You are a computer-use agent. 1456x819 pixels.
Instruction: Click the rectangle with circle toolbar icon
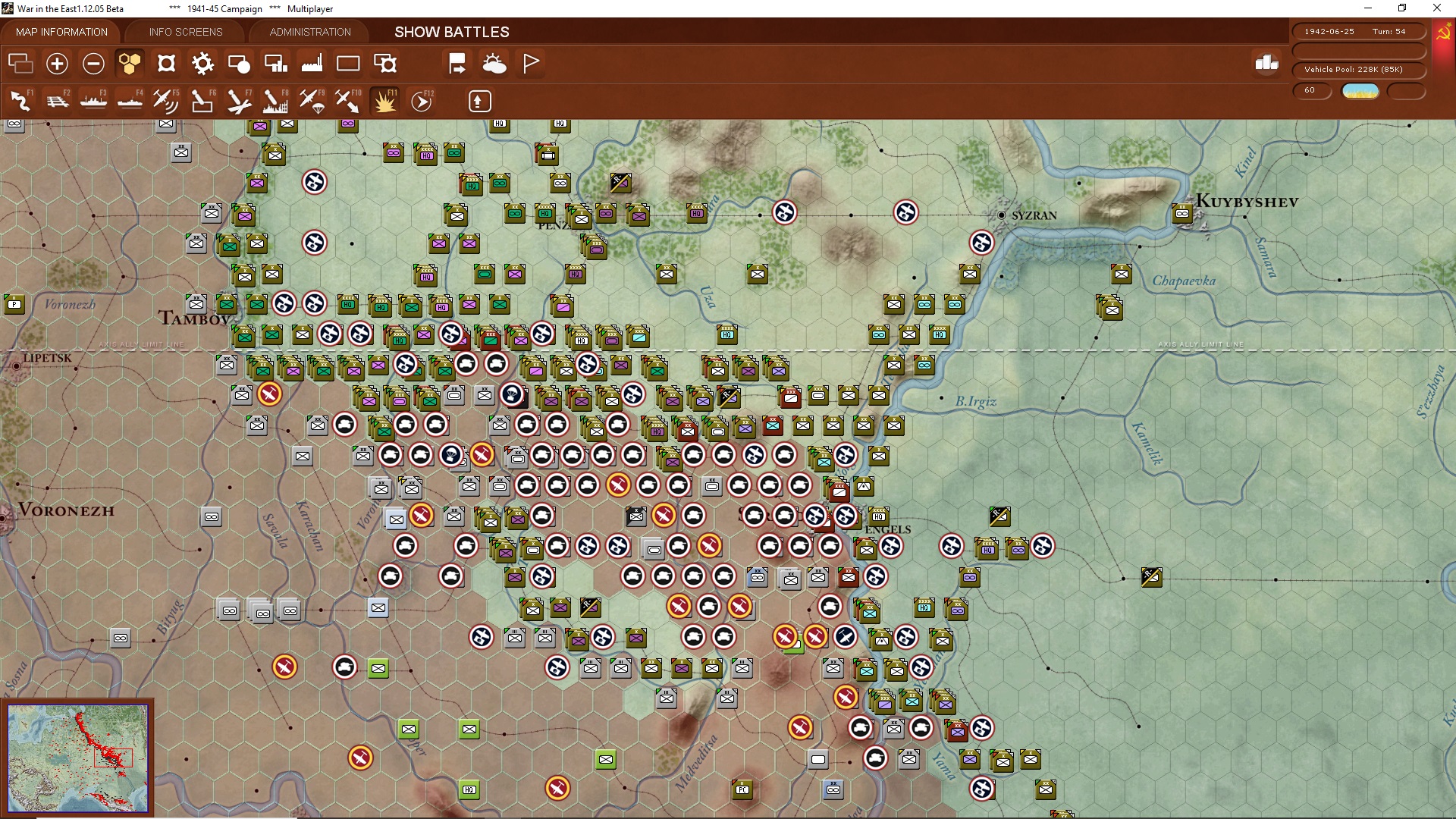coord(239,64)
